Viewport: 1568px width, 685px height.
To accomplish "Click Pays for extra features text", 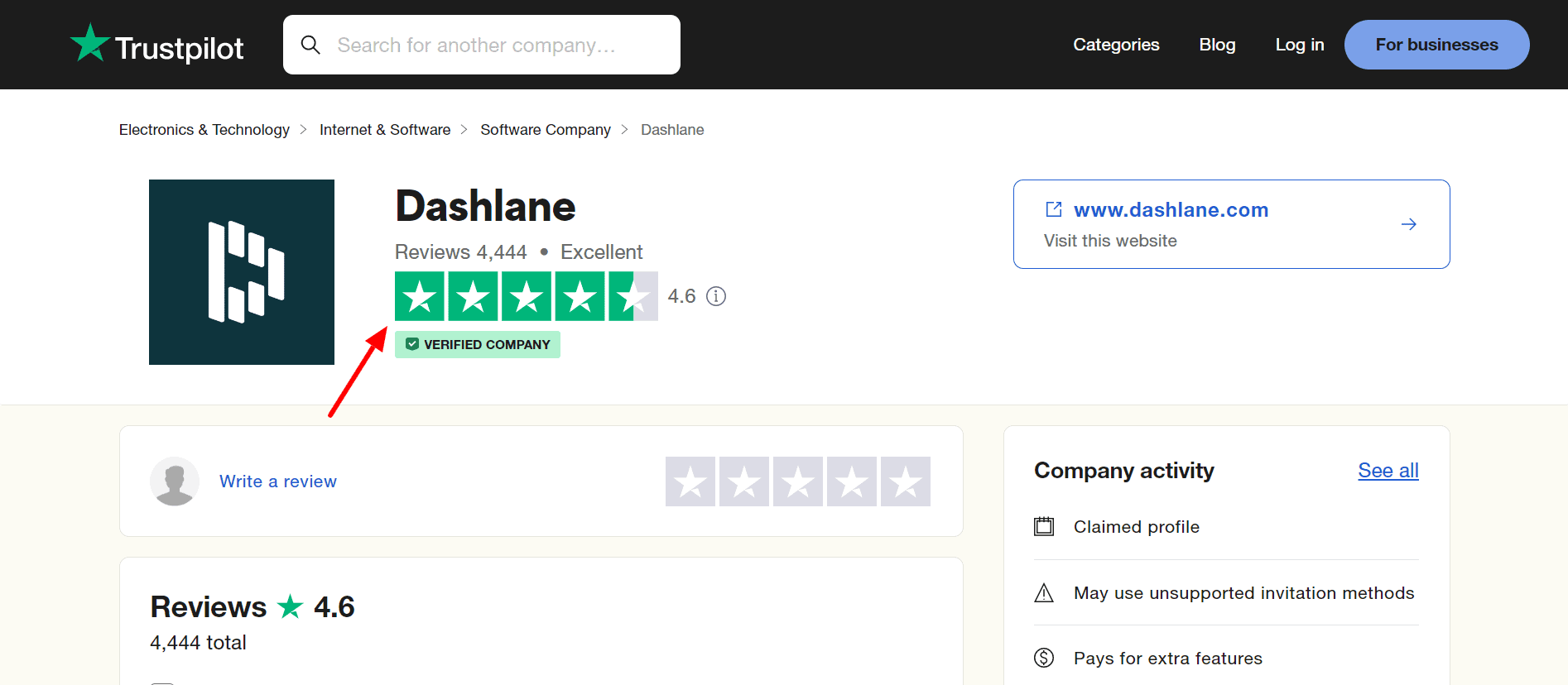I will (1168, 659).
